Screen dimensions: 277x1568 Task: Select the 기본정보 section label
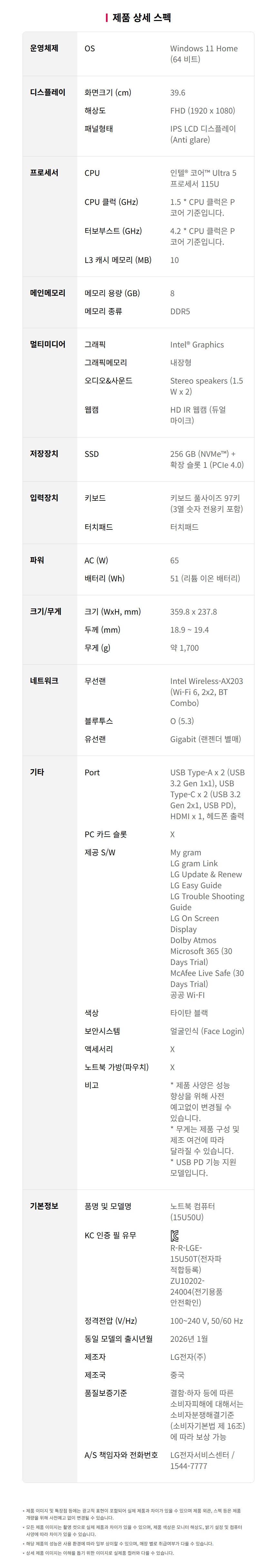pyautogui.click(x=44, y=1206)
